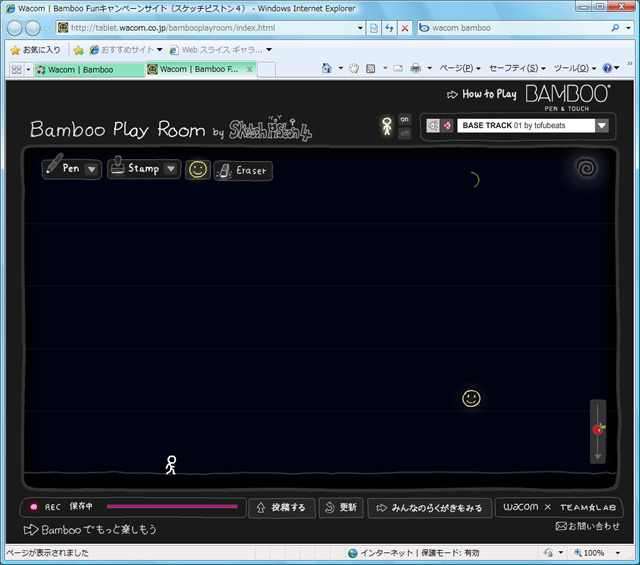
Task: Pick the smiley face stamp button
Action: pos(198,170)
